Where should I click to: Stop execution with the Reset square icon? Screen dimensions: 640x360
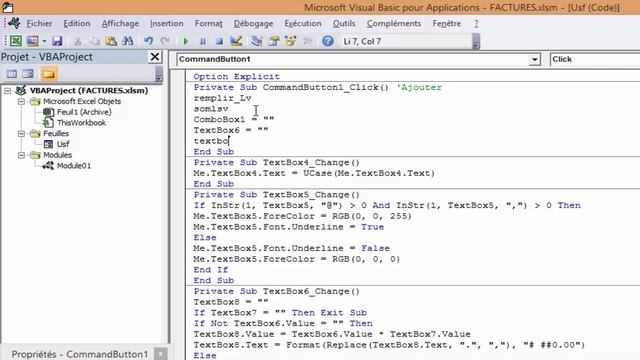pyautogui.click(x=219, y=41)
